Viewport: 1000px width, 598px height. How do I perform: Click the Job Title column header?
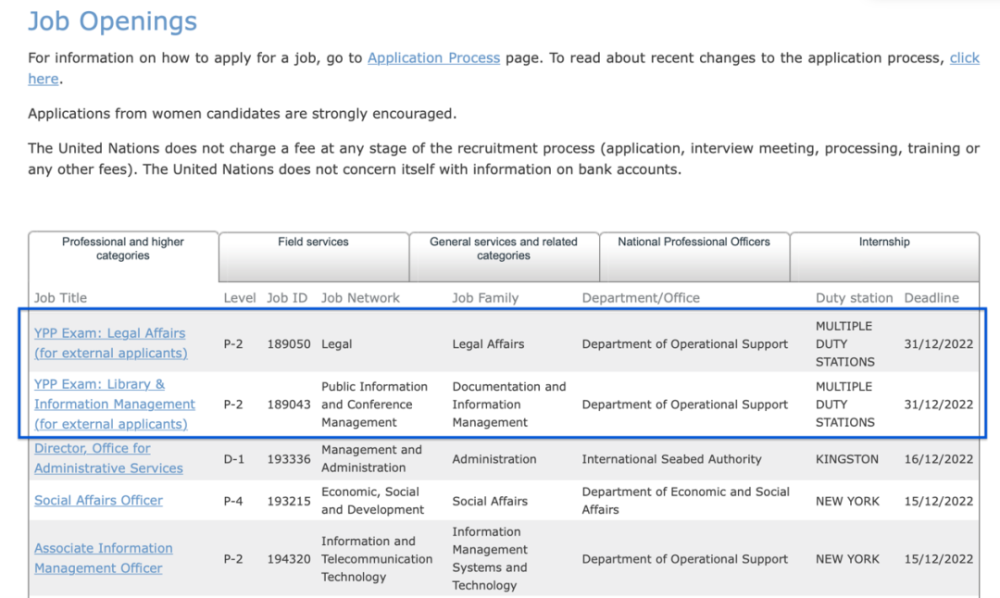[61, 298]
